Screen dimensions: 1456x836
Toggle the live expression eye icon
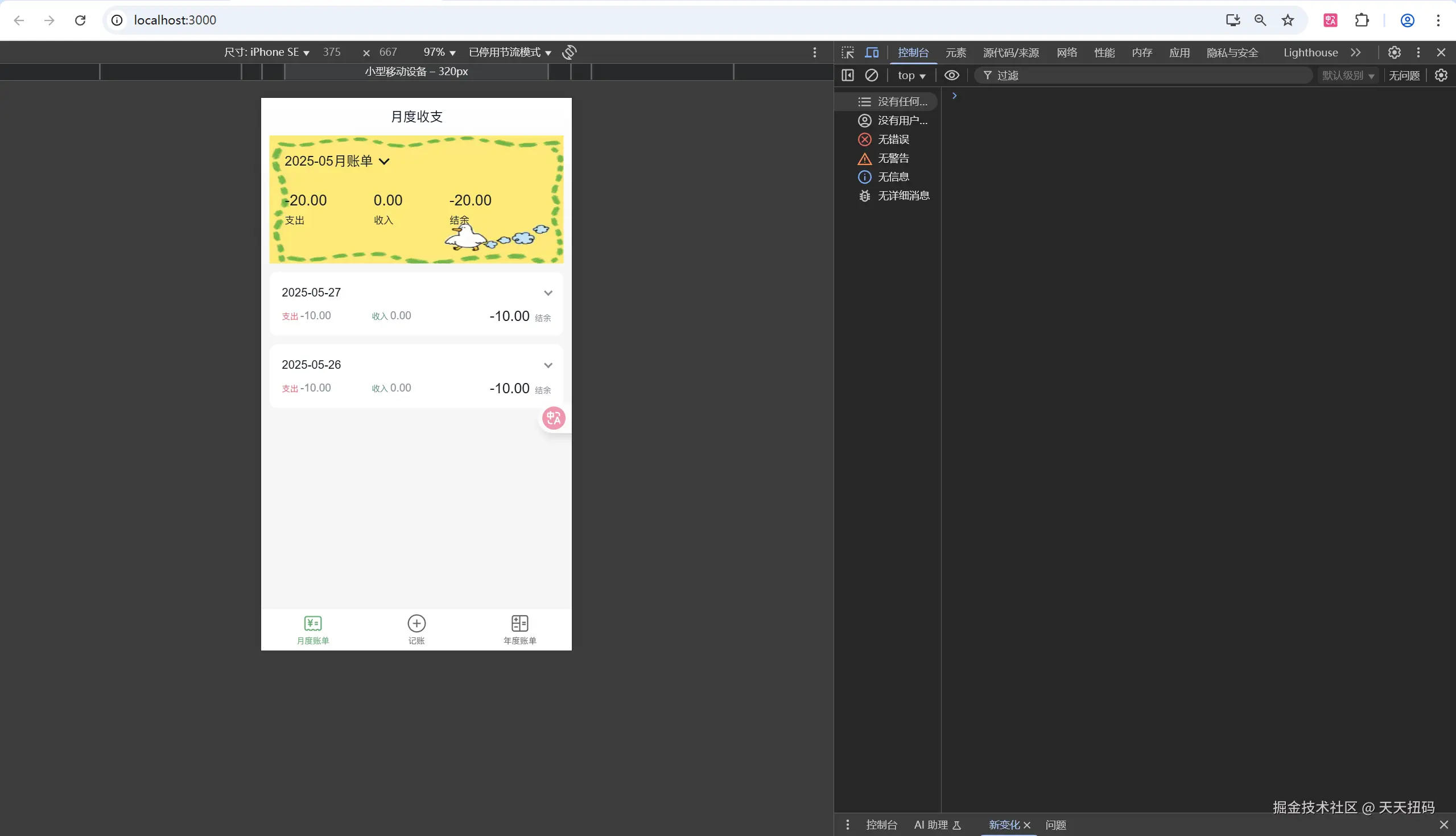[951, 75]
